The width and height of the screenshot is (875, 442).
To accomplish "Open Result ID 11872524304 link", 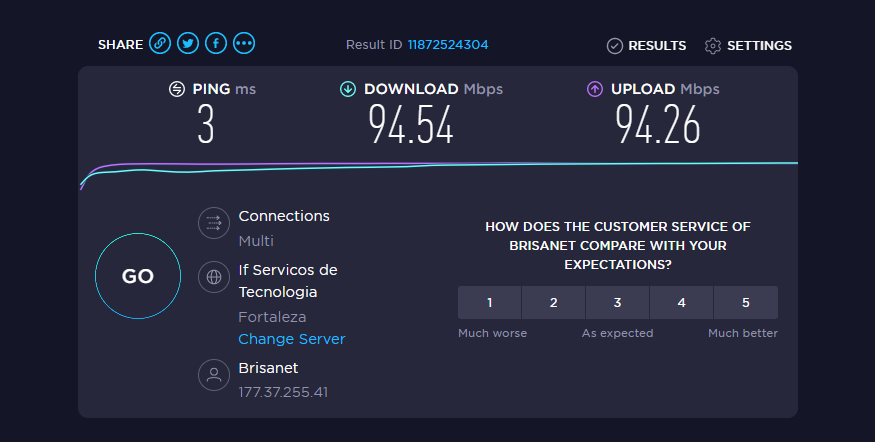I will tap(448, 45).
